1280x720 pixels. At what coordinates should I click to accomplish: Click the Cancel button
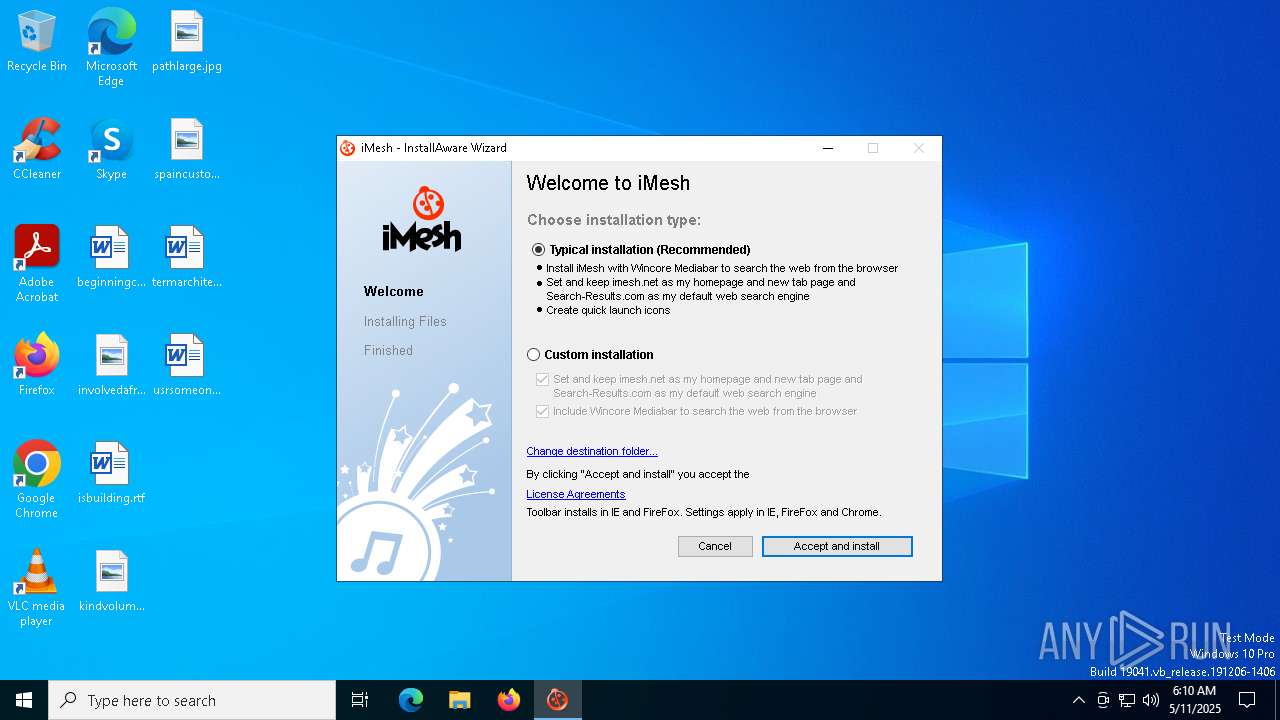pyautogui.click(x=715, y=547)
